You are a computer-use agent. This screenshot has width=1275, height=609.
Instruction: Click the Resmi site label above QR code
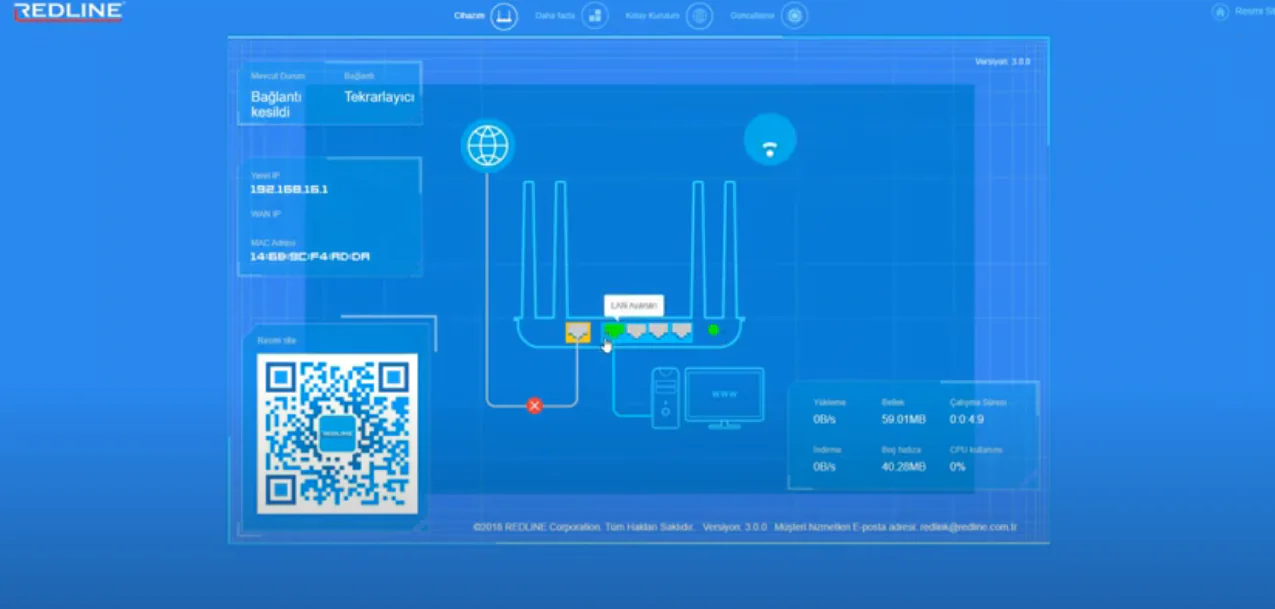pos(277,341)
